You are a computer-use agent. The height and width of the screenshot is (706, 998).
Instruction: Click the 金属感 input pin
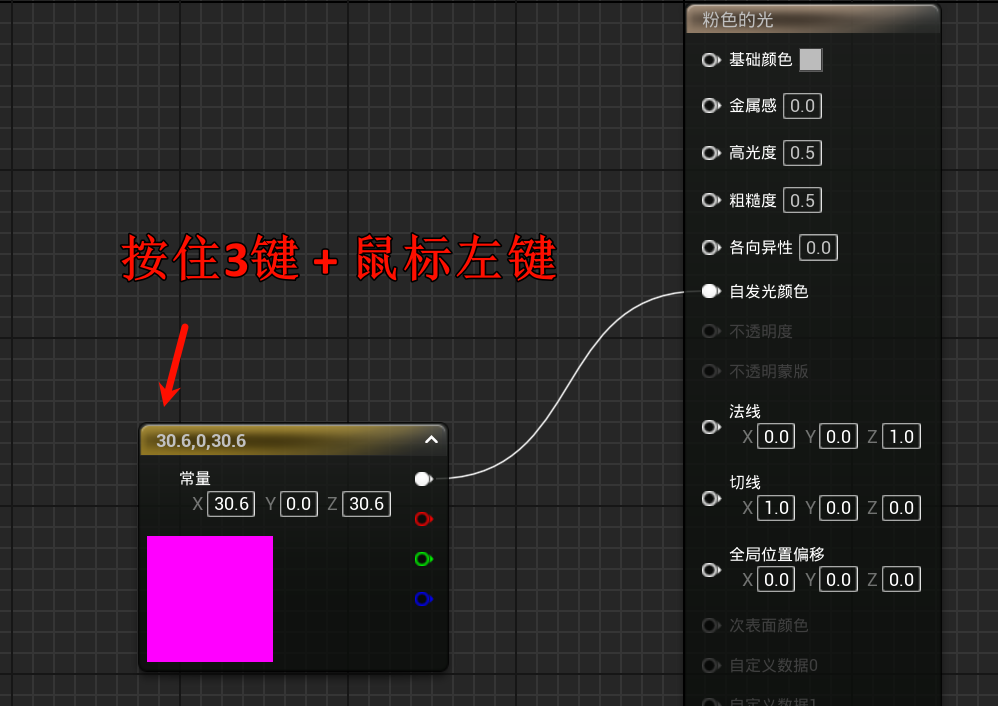(710, 105)
